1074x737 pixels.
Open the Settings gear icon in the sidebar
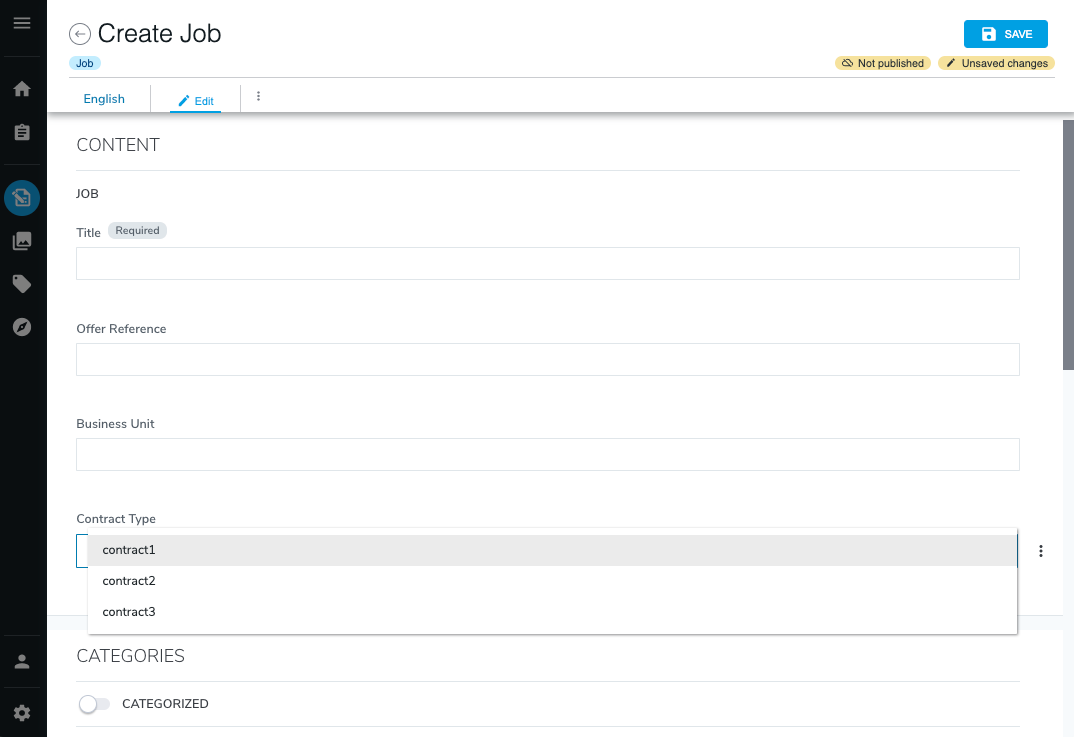point(22,713)
